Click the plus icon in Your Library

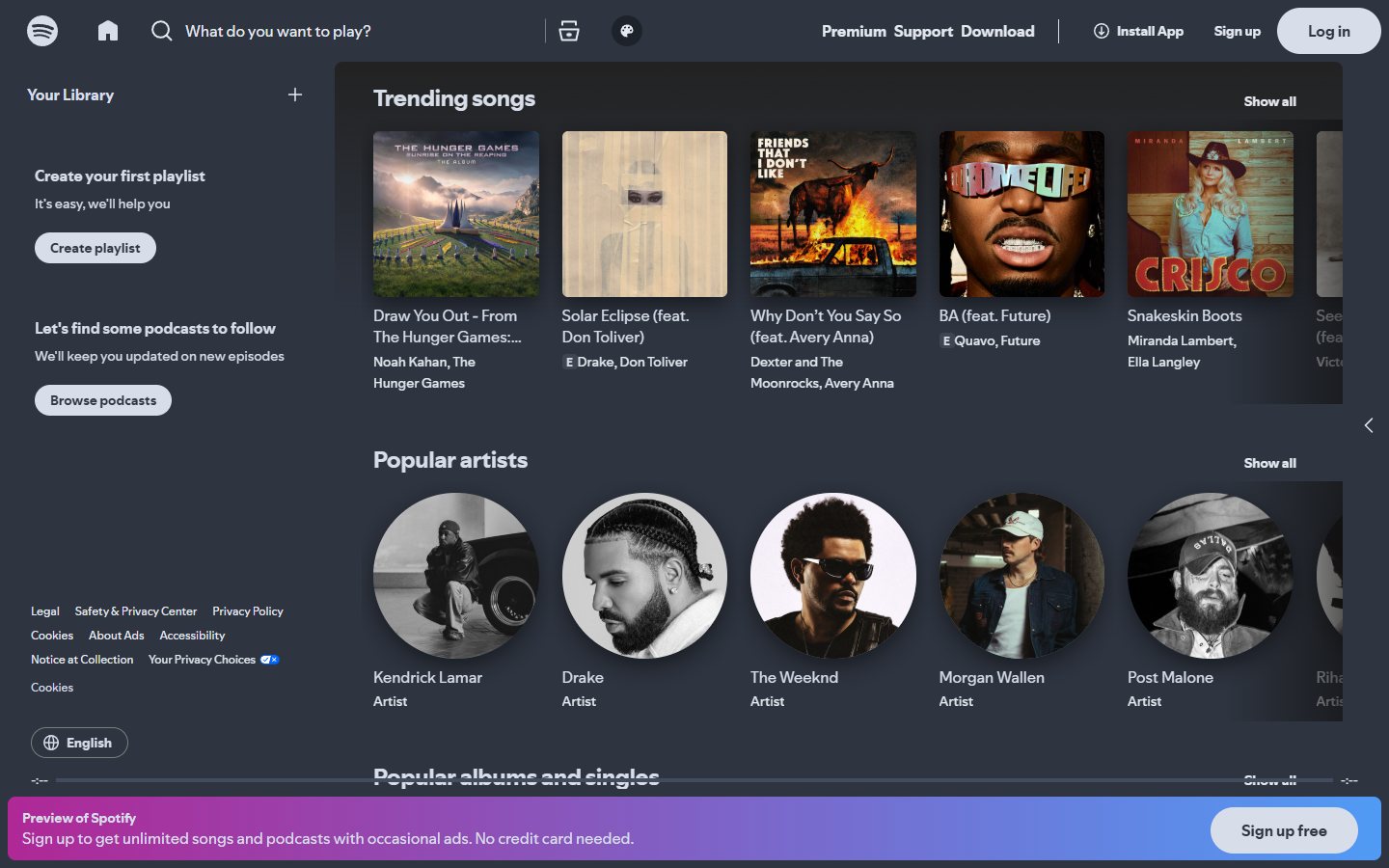pos(295,95)
